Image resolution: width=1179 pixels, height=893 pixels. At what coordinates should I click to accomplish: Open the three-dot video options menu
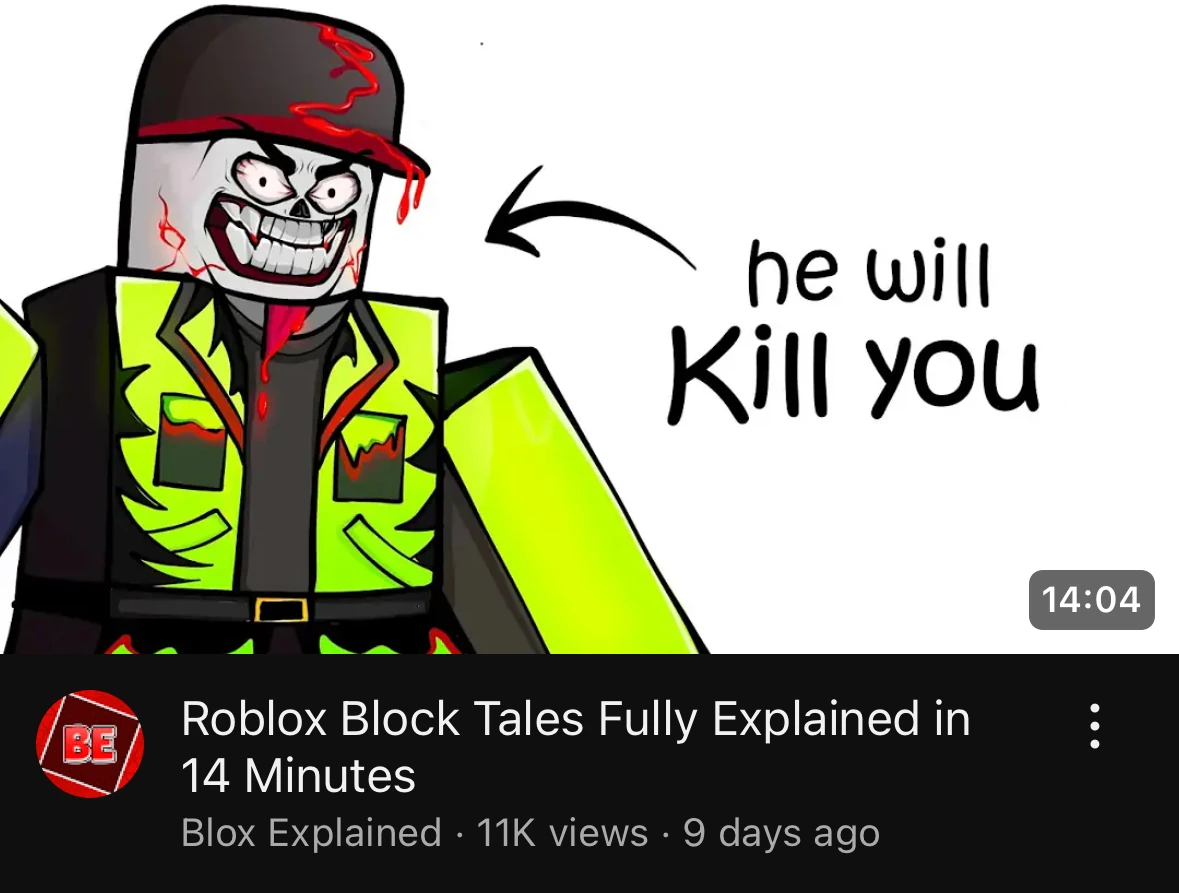pyautogui.click(x=1095, y=726)
